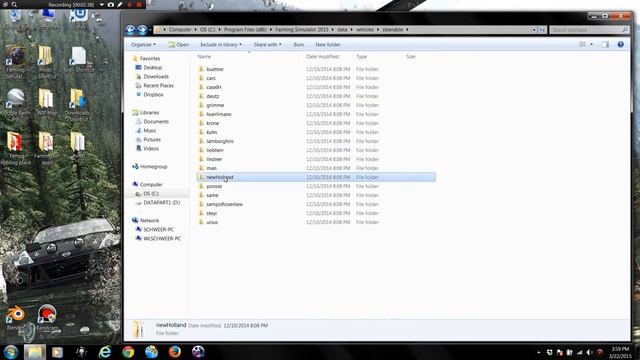
Task: Select DATAPART1 (D:) drive in sidebar
Action: (161, 202)
